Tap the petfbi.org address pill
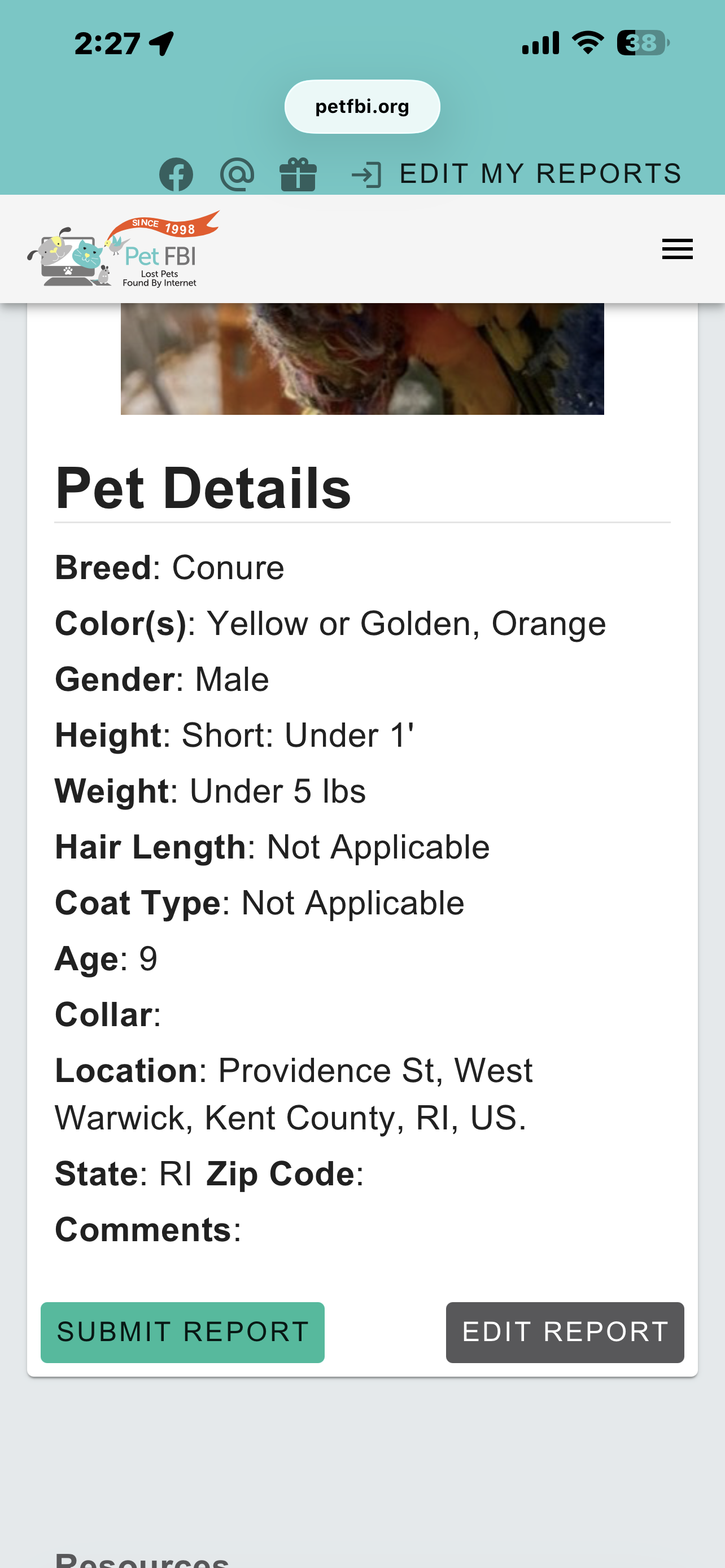Screen dimensions: 725x1568 tap(362, 107)
